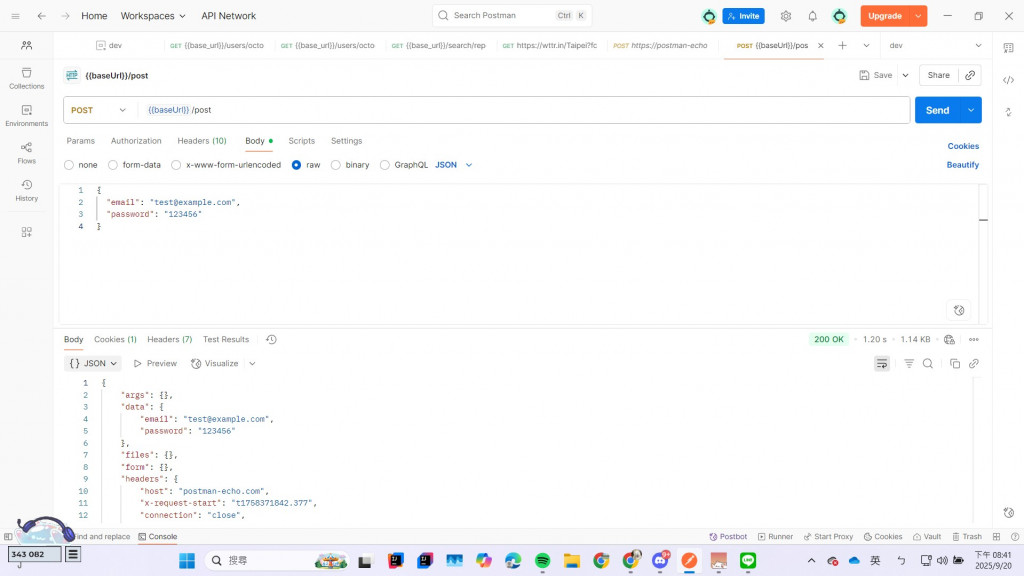The width and height of the screenshot is (1024, 576).
Task: Click the Beautify link
Action: [963, 165]
